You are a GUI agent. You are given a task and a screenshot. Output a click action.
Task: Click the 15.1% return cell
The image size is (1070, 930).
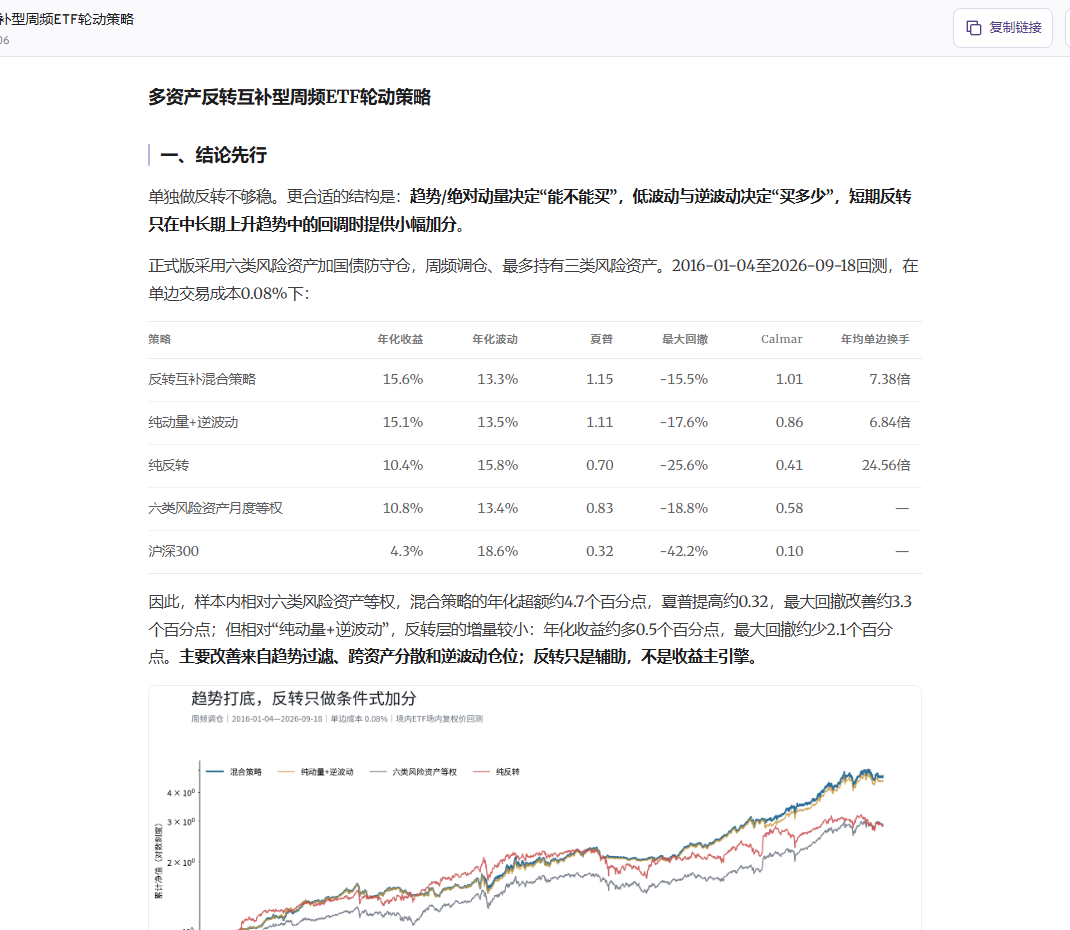click(403, 422)
